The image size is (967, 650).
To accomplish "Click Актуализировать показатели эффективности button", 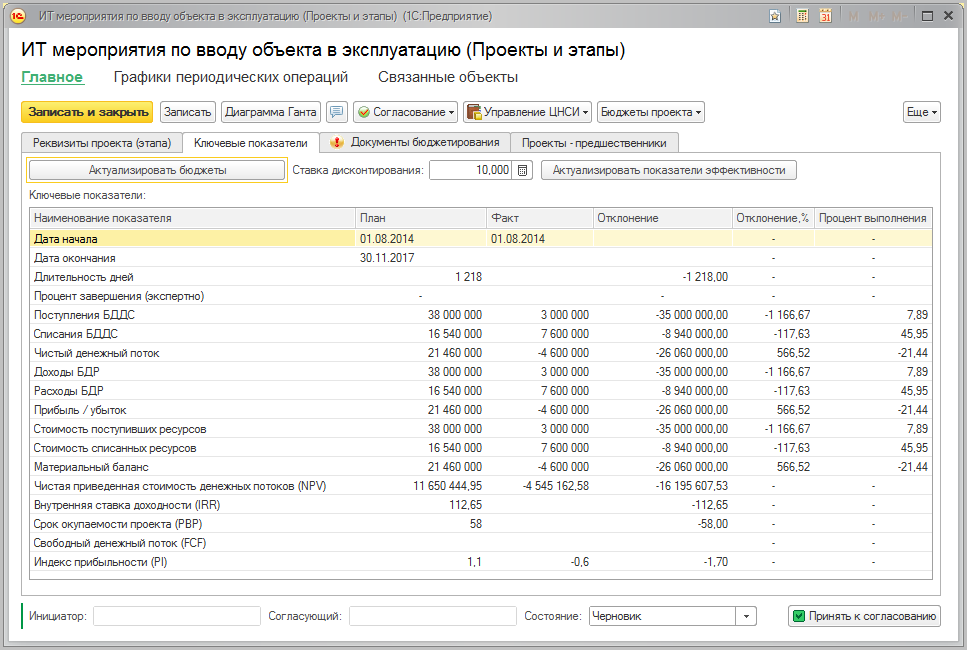I will pyautogui.click(x=669, y=170).
